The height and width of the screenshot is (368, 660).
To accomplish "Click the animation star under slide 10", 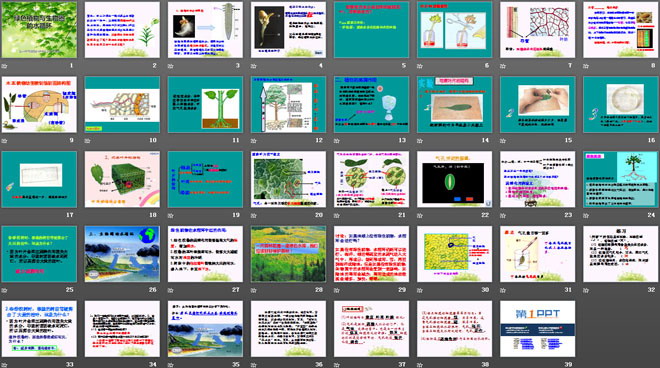I will 88,141.
